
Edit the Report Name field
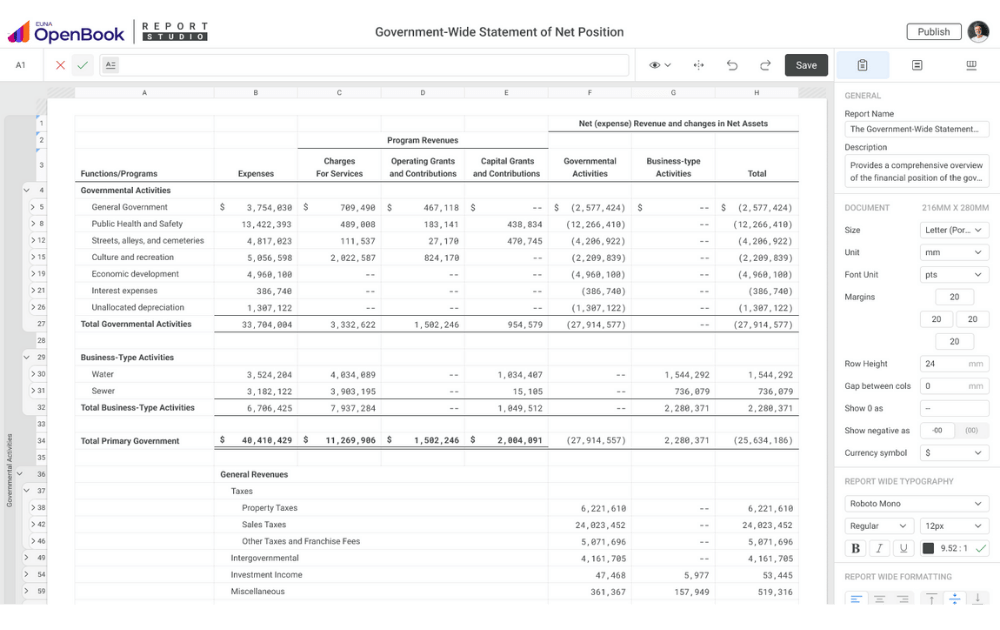916,129
